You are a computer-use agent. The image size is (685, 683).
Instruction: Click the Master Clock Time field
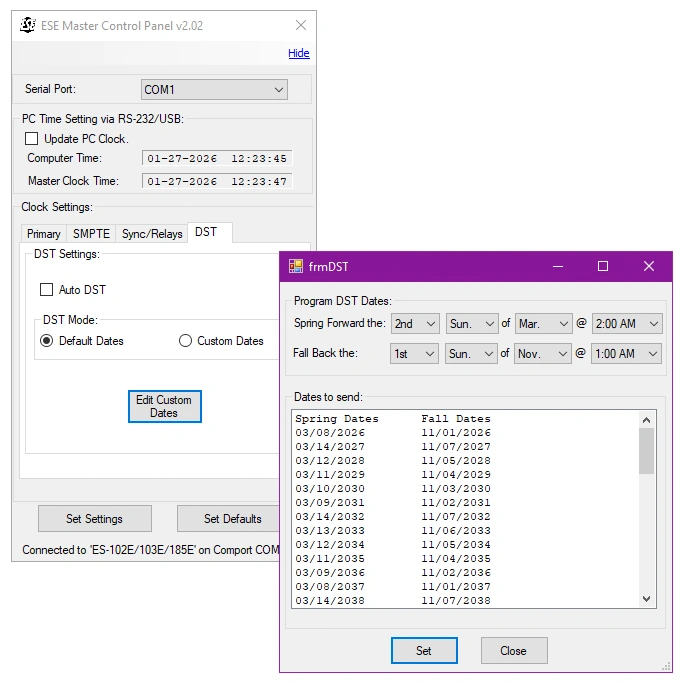(217, 181)
